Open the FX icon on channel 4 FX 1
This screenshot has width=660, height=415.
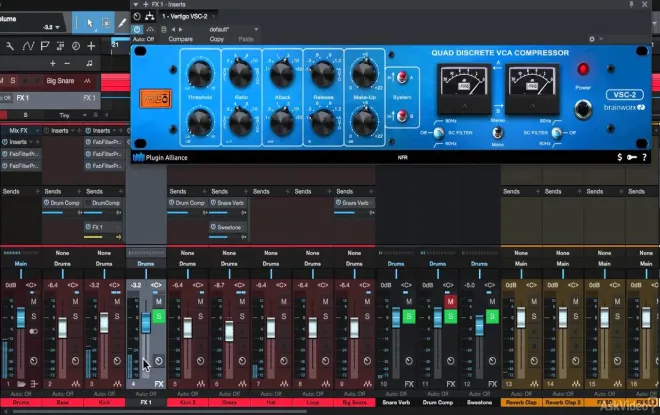coord(159,384)
